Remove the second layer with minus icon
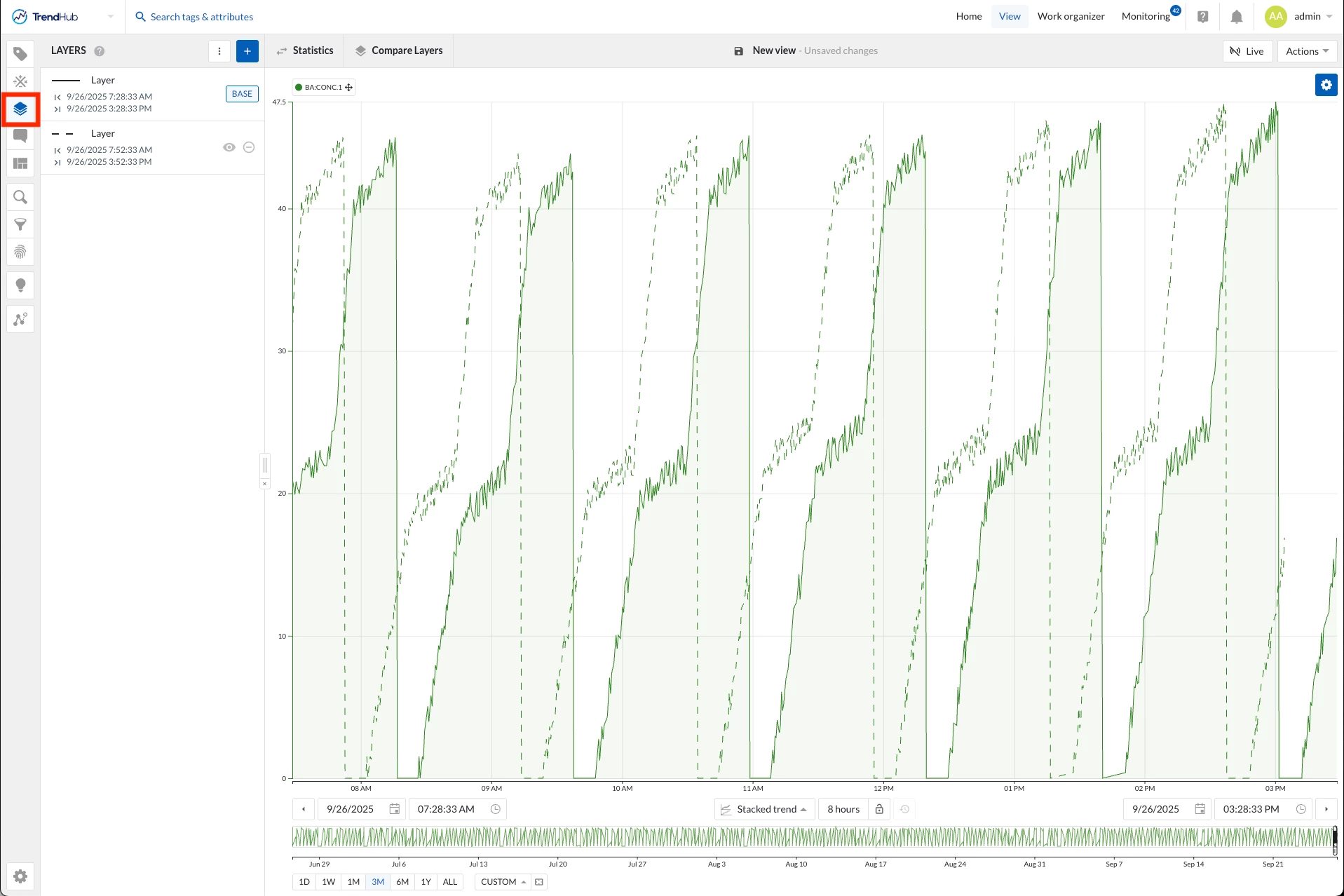Viewport: 1344px width, 896px height. [x=249, y=147]
